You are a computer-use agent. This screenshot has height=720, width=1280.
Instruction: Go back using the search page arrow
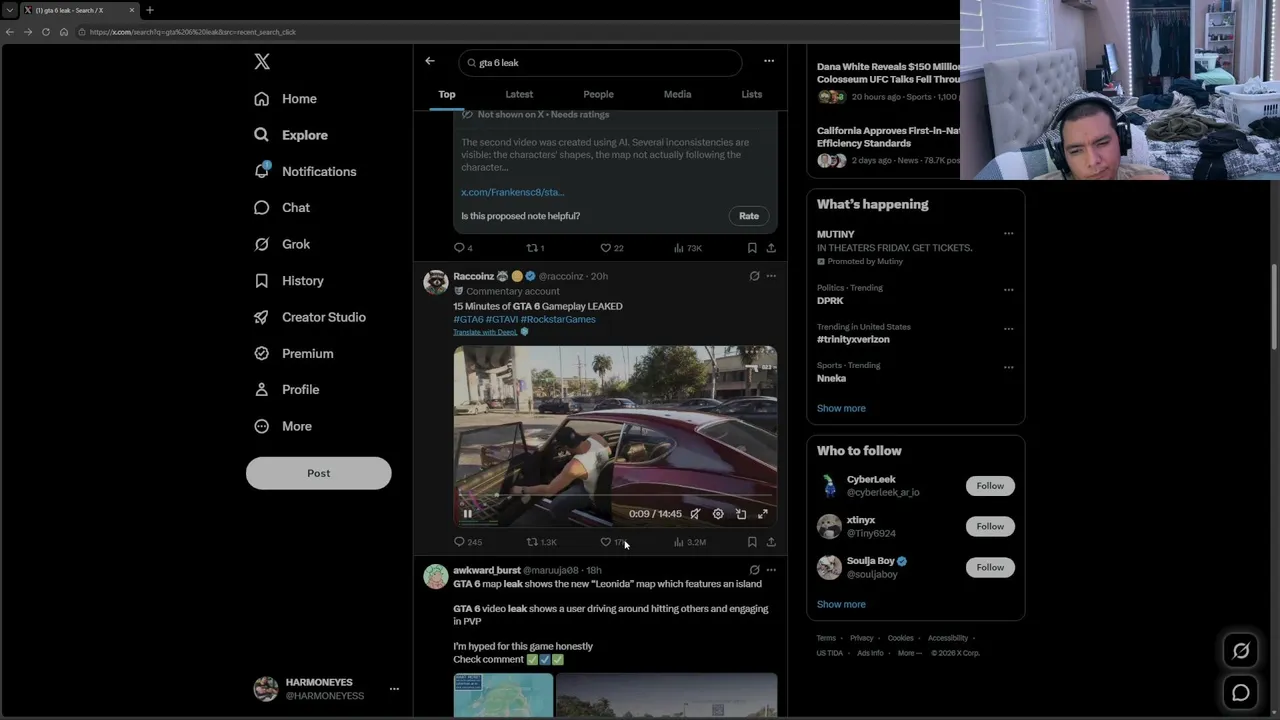tap(430, 62)
